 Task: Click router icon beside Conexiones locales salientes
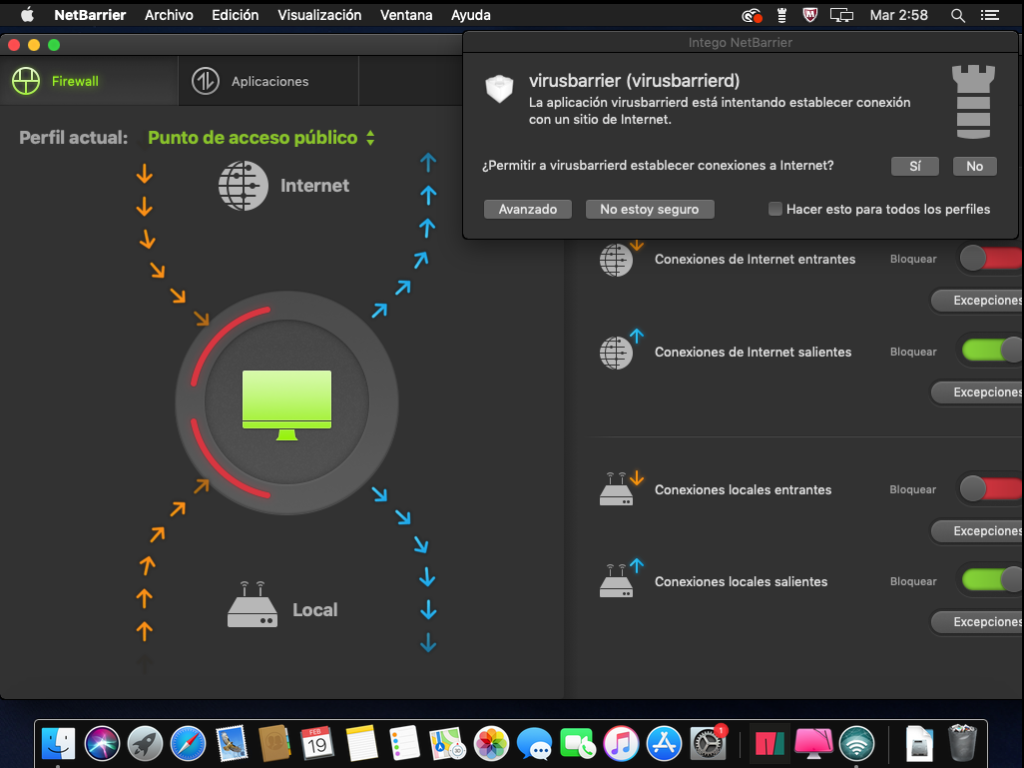coord(616,582)
